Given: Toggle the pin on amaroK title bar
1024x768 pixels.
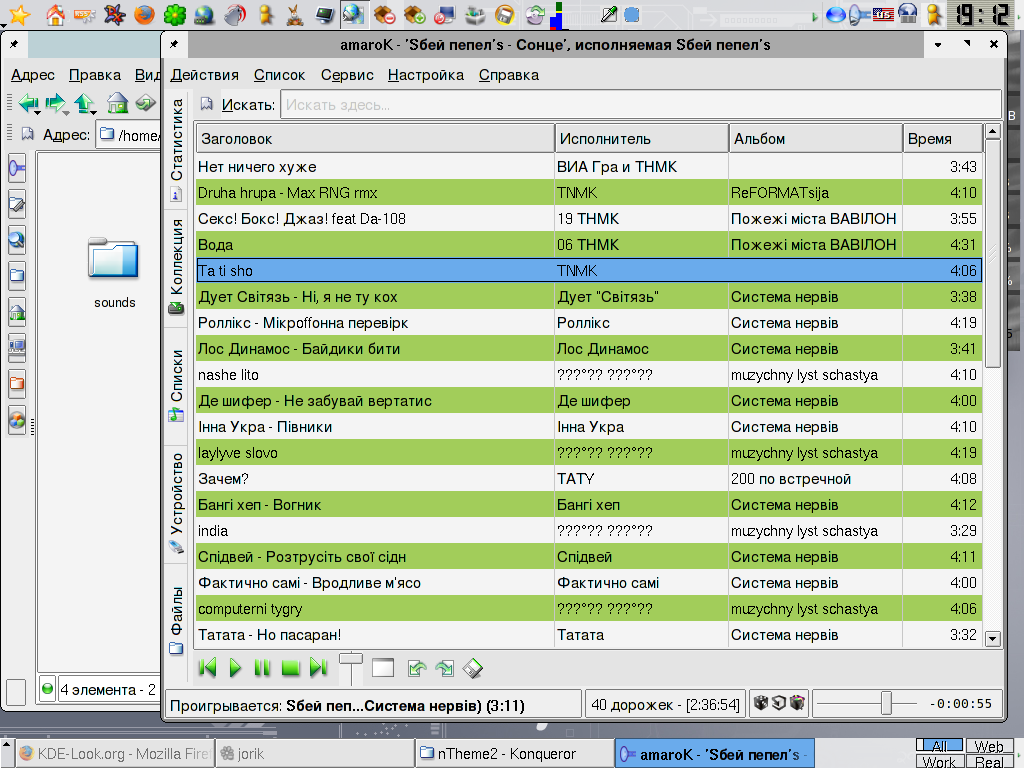Looking at the screenshot, I should point(174,44).
